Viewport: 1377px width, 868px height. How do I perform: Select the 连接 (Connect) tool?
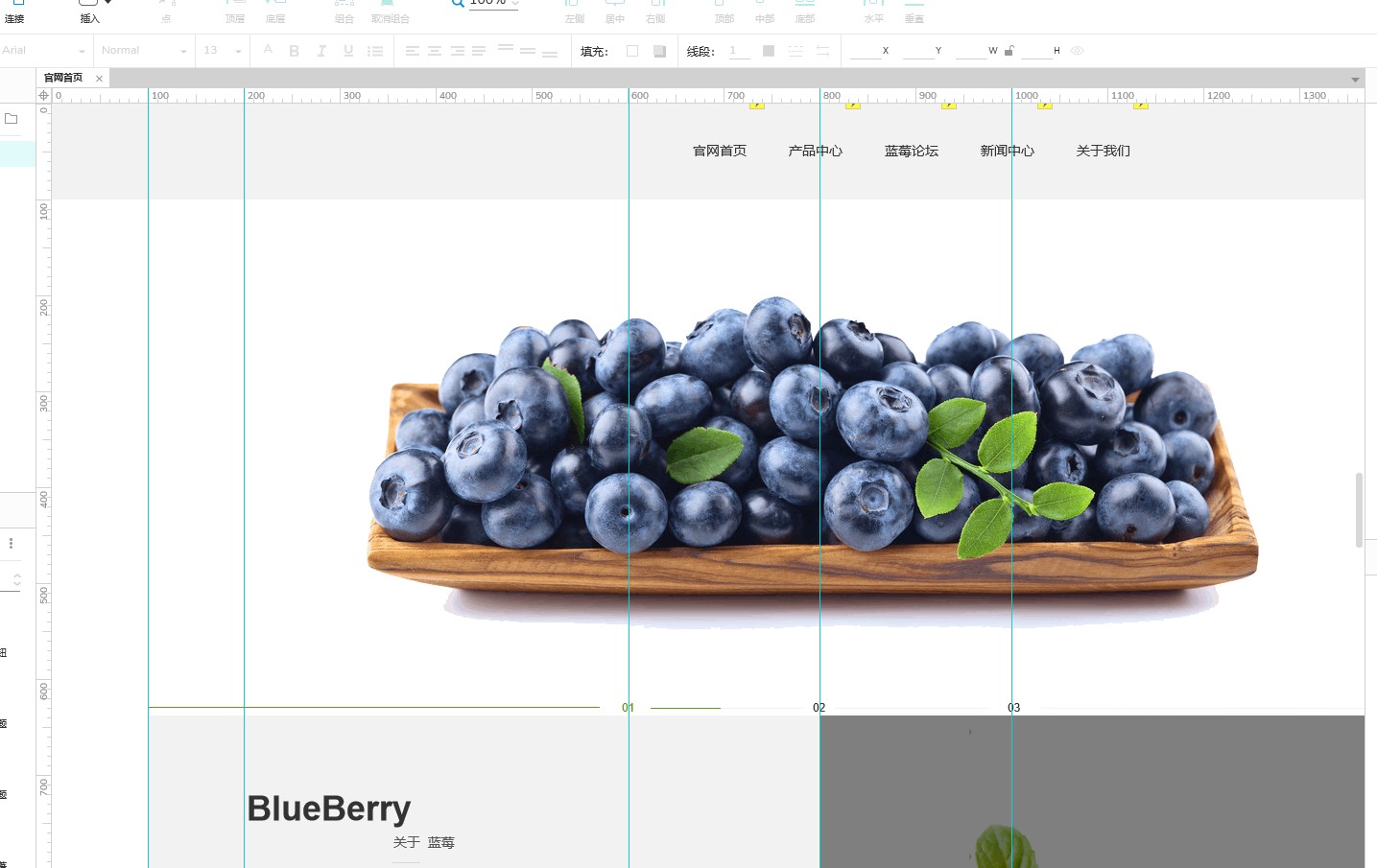tap(14, 12)
